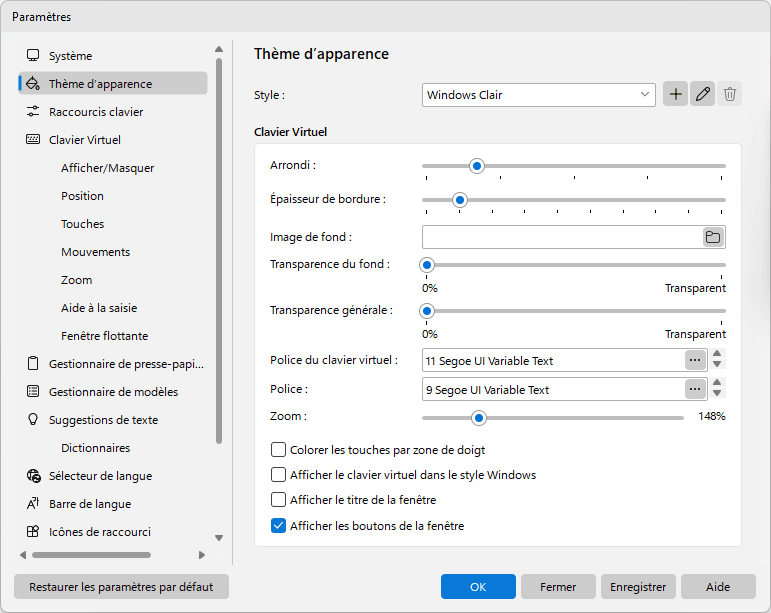Viewport: 771px width, 613px height.
Task: Click sidebar horizontal scroll right arrow
Action: [202, 555]
